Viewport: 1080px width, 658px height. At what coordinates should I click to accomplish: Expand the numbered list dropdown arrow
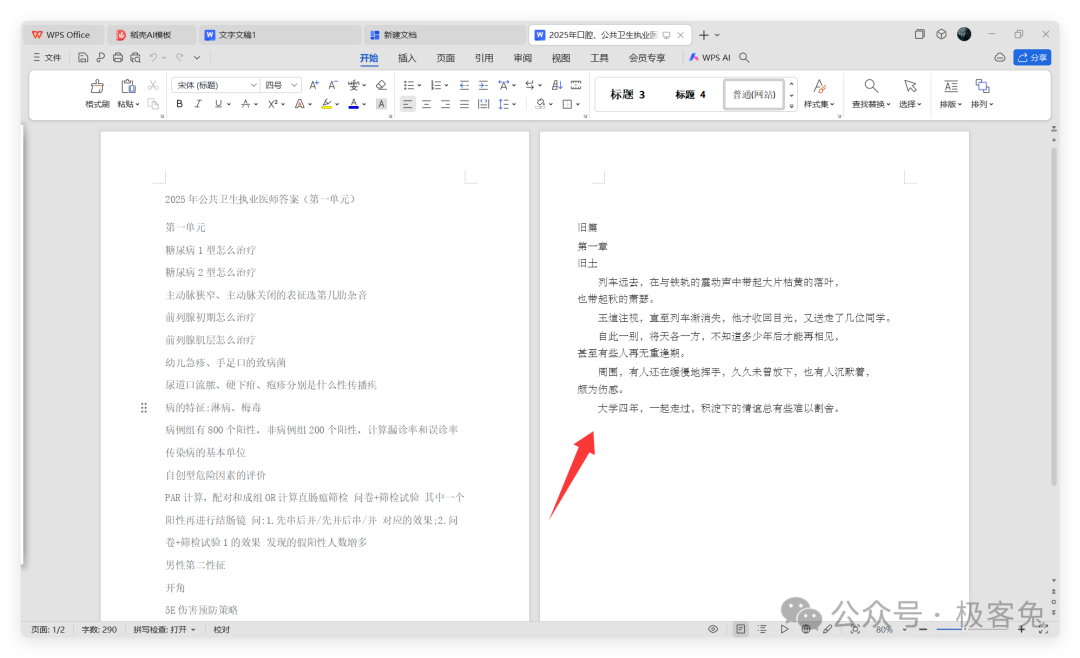pos(446,85)
